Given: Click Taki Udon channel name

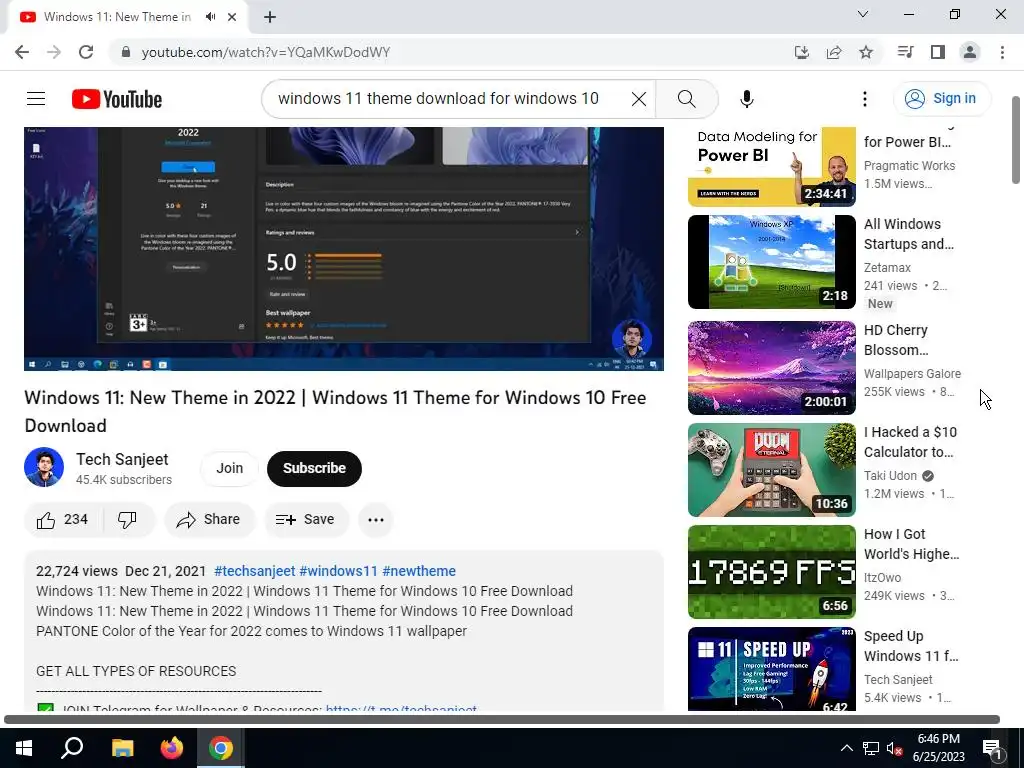Looking at the screenshot, I should [890, 475].
